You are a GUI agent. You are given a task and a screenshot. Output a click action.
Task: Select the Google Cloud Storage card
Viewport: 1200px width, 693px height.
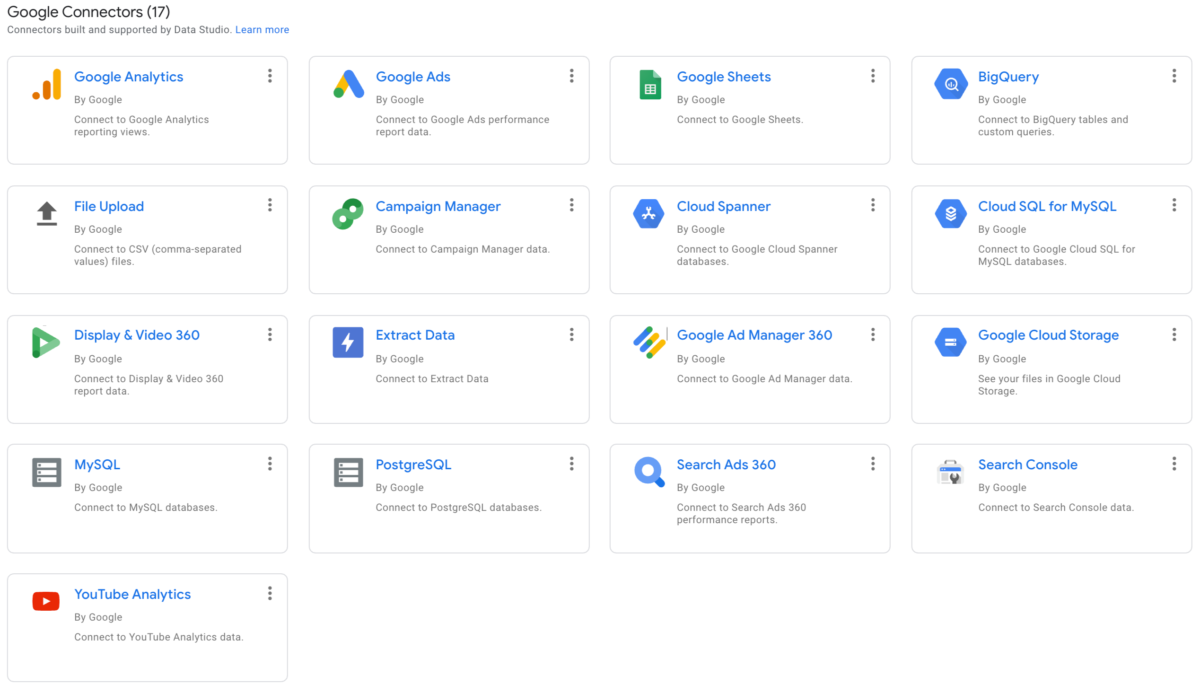click(1048, 335)
